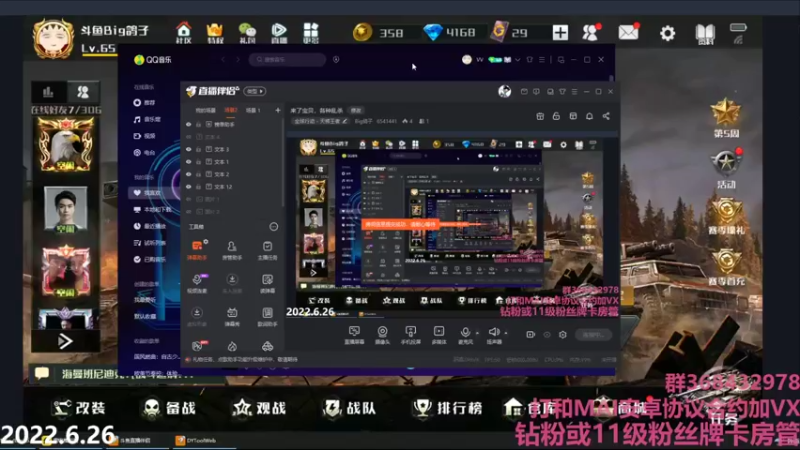Add multimedia source (多媒体)
The height and width of the screenshot is (450, 800).
[x=439, y=335]
